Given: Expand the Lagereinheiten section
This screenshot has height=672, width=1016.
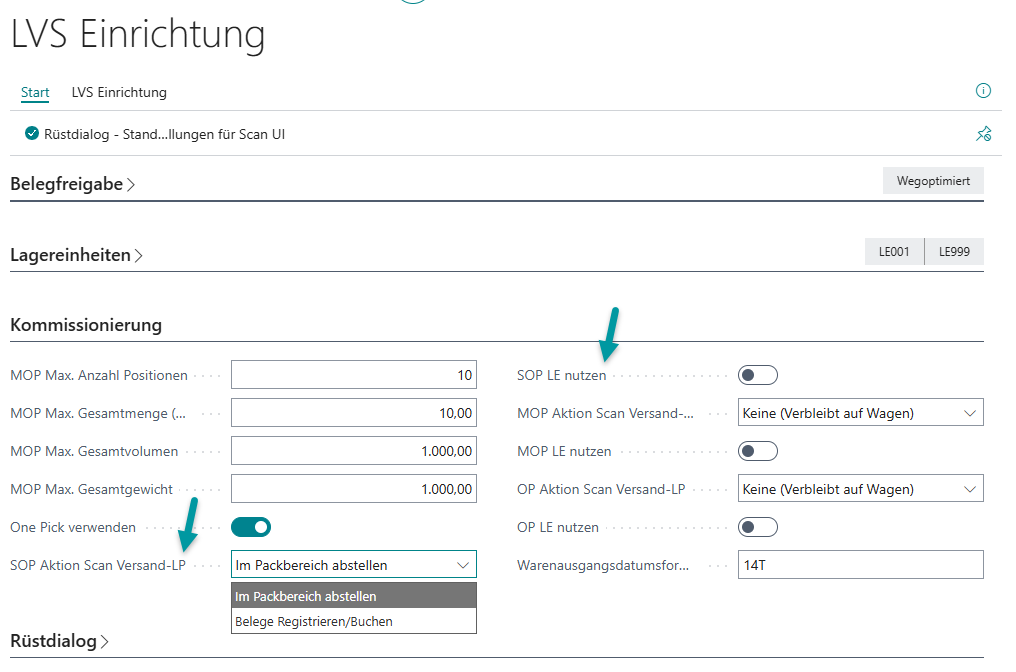Looking at the screenshot, I should click(x=76, y=255).
